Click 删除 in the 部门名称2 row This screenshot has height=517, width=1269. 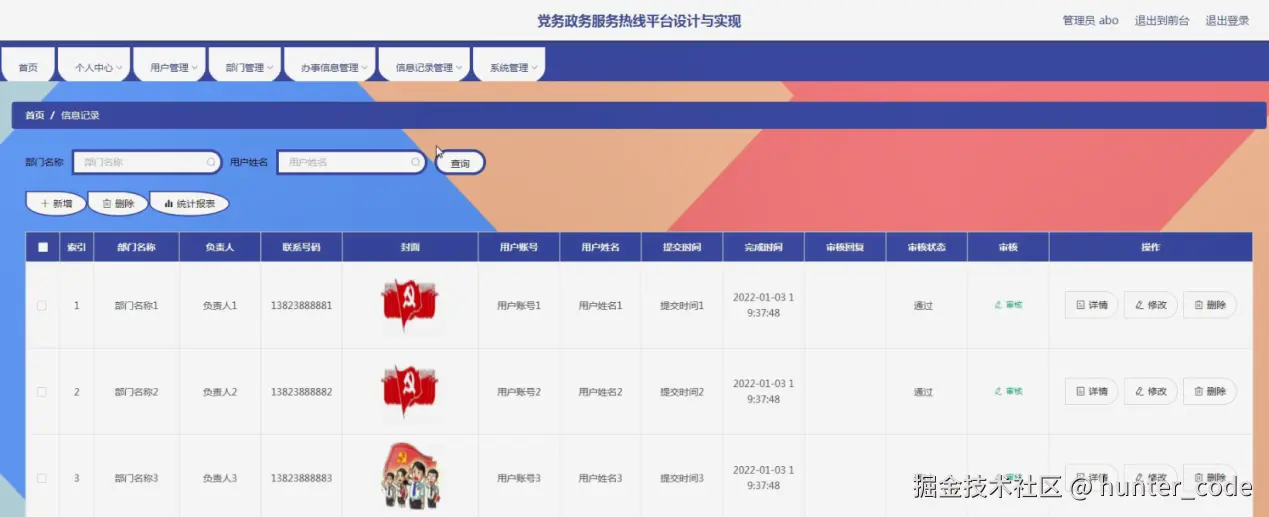point(1210,391)
